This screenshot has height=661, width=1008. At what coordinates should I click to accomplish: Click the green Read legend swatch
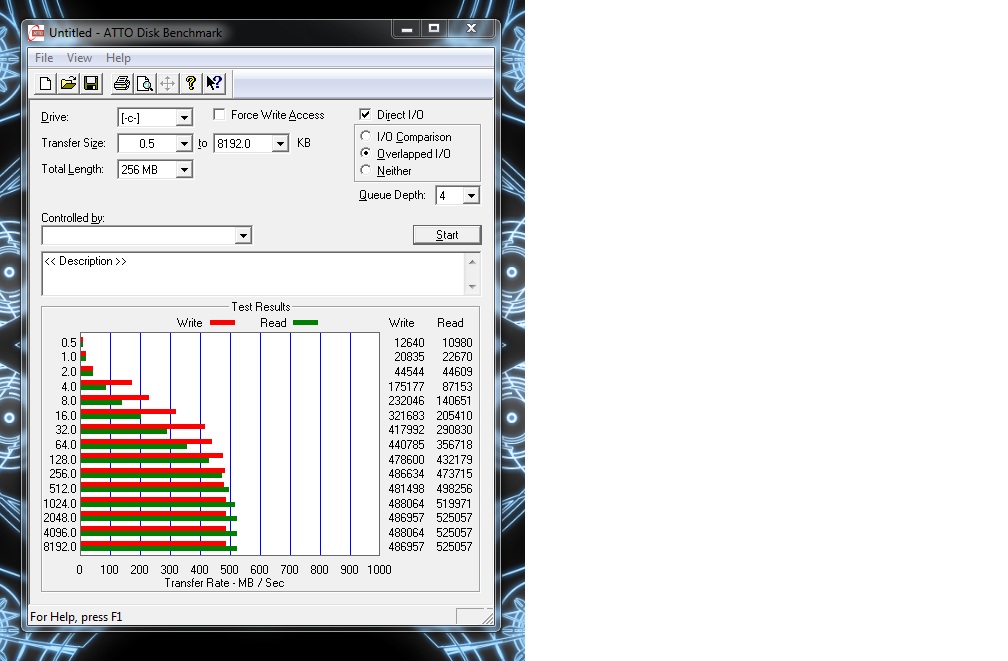pos(305,323)
